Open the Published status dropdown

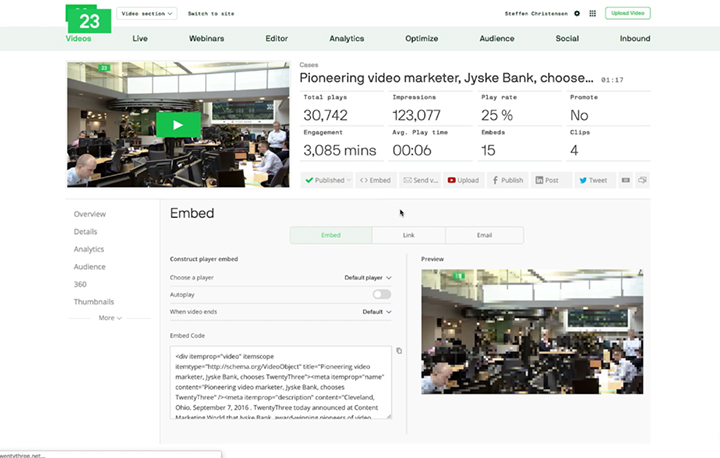point(326,180)
